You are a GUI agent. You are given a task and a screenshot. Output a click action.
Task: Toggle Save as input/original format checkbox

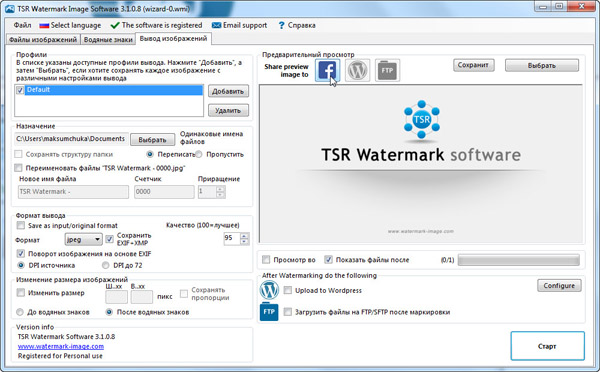tap(21, 225)
